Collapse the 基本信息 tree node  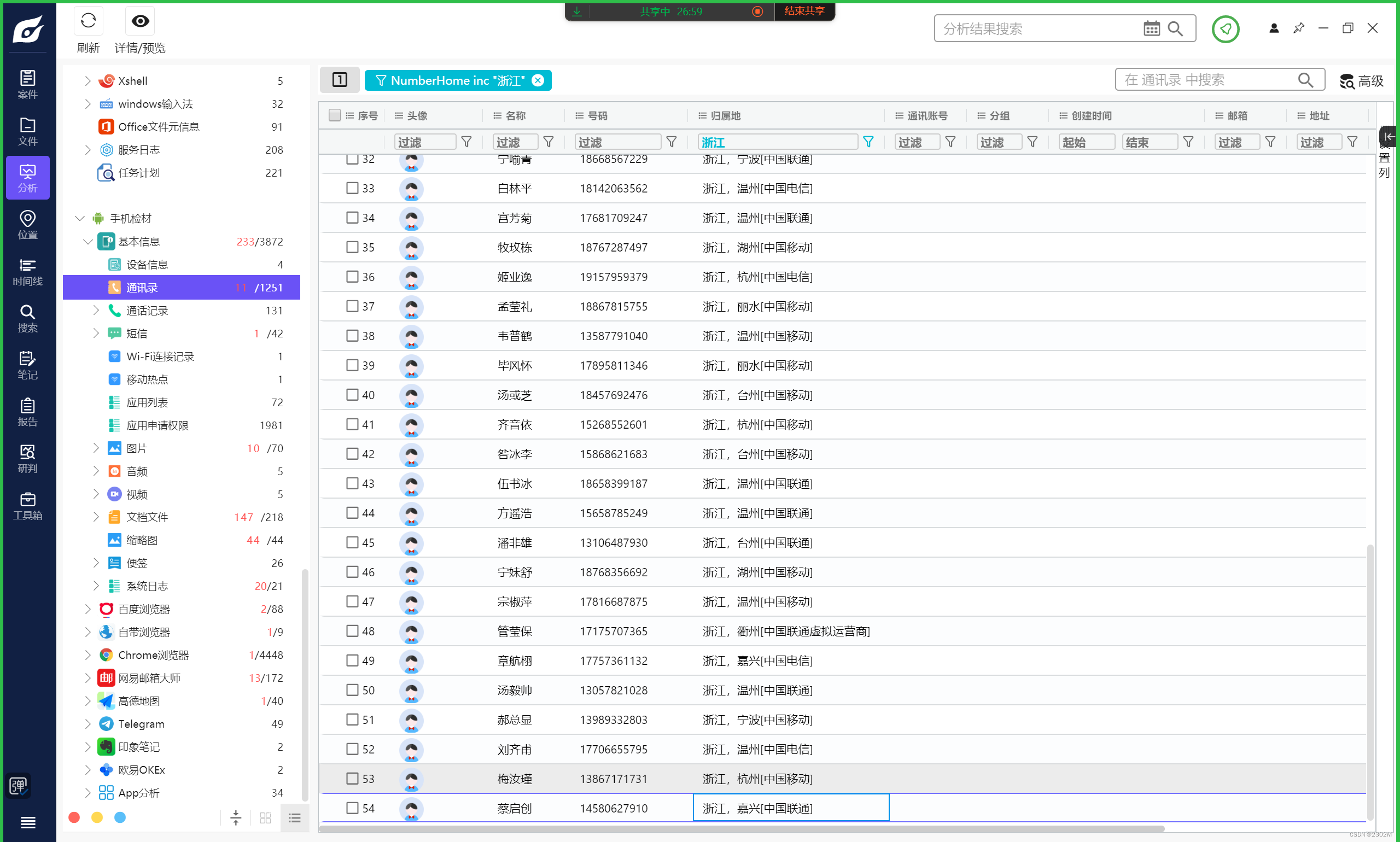coord(88,242)
